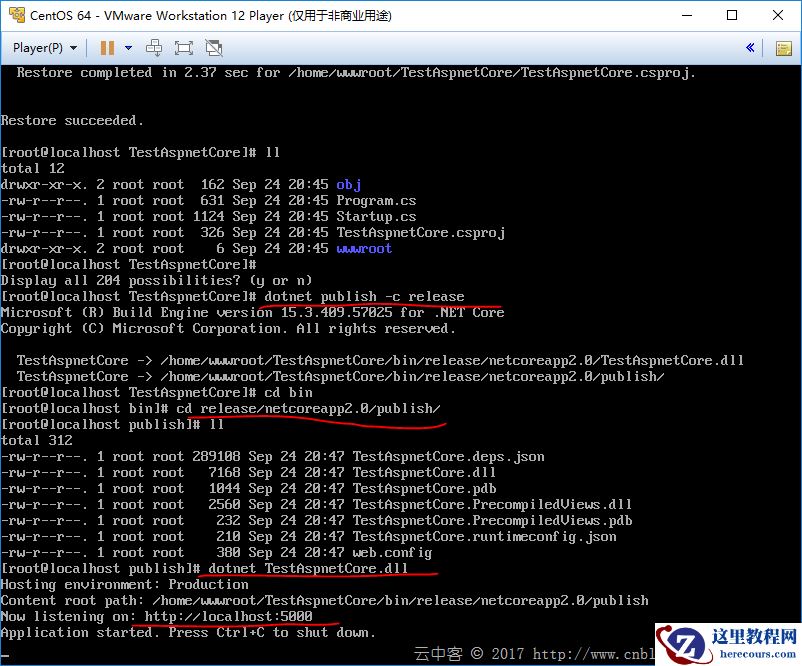
Task: Click 'TestAspnetCore.pdb' in the 1044-byte row
Action: 424,489
